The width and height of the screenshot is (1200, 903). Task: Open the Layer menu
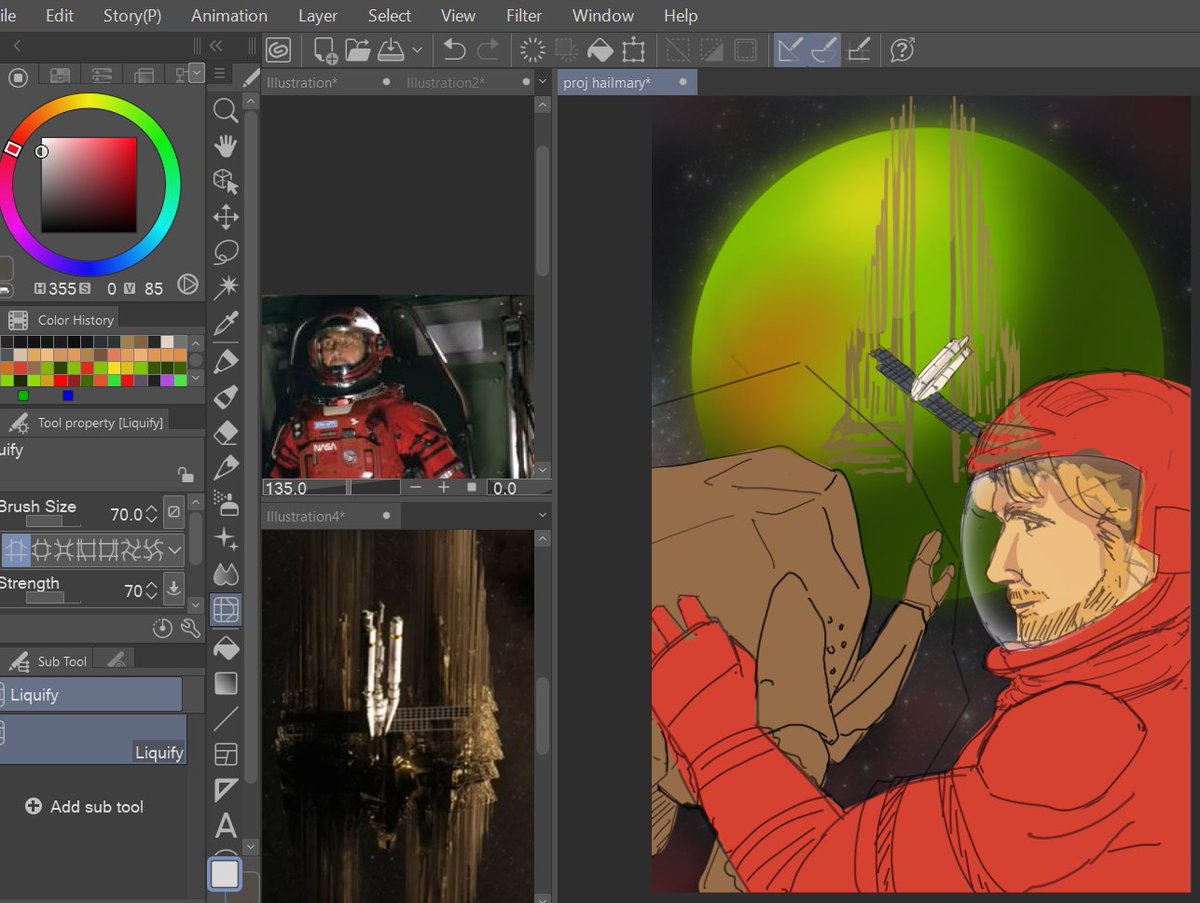coord(317,15)
